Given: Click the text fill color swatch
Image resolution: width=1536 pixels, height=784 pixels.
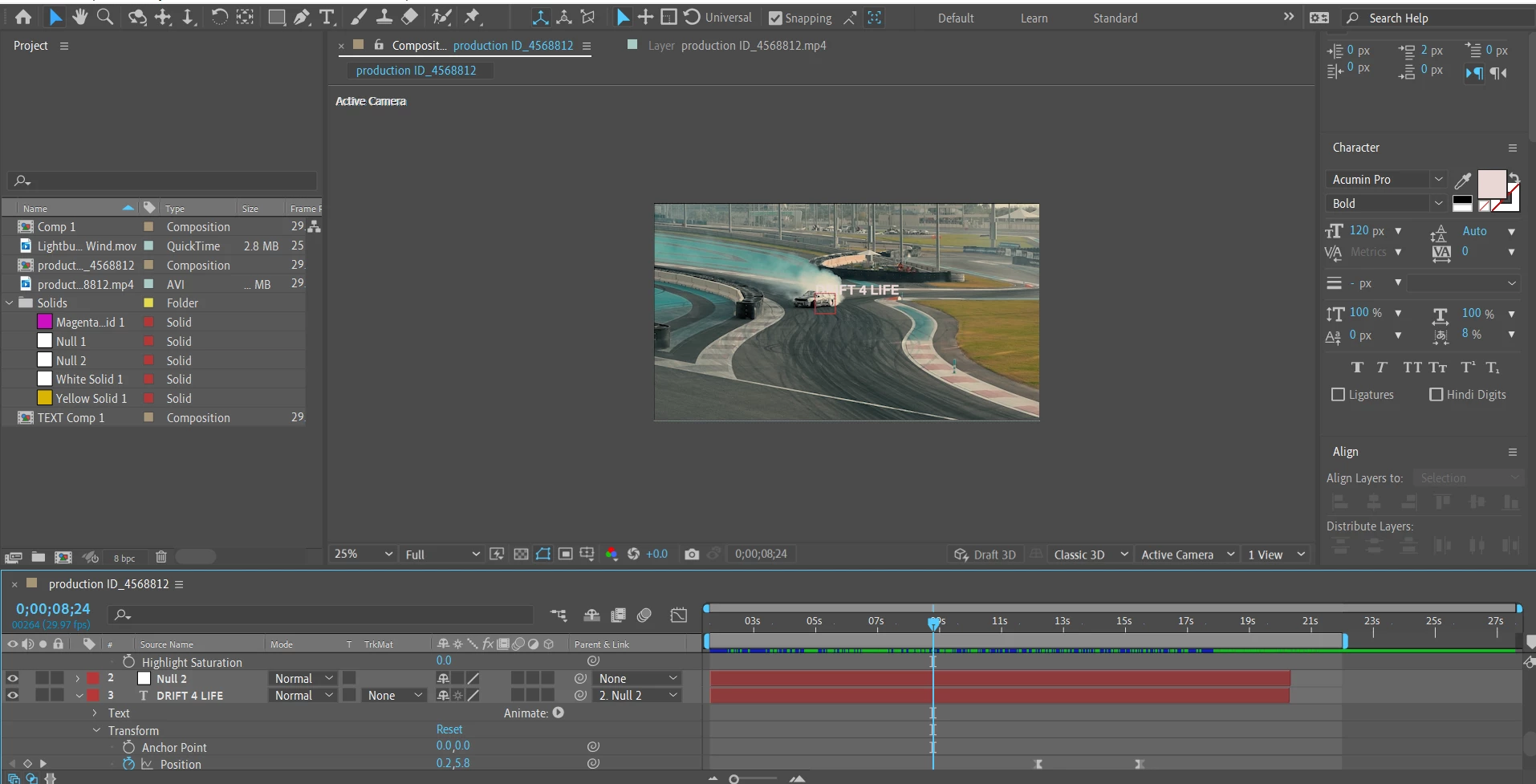Looking at the screenshot, I should pos(1491,185).
